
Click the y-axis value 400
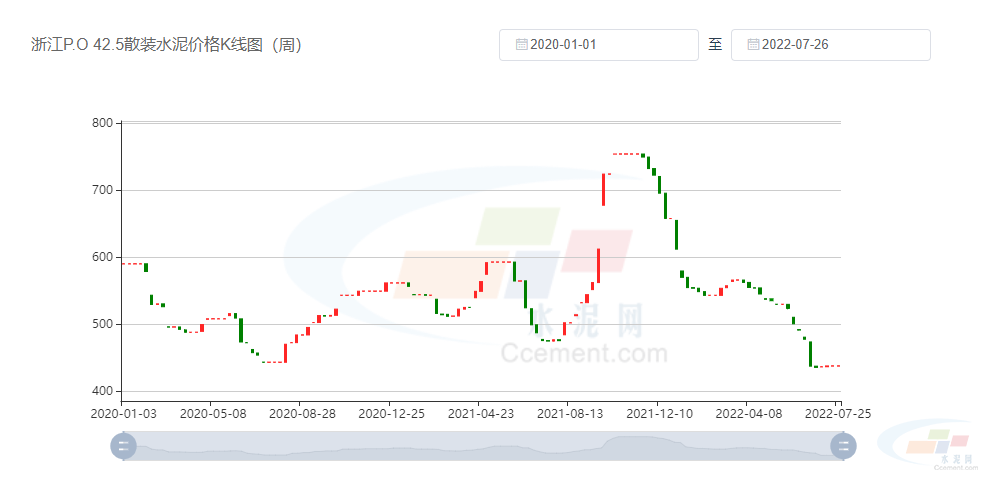pyautogui.click(x=103, y=391)
